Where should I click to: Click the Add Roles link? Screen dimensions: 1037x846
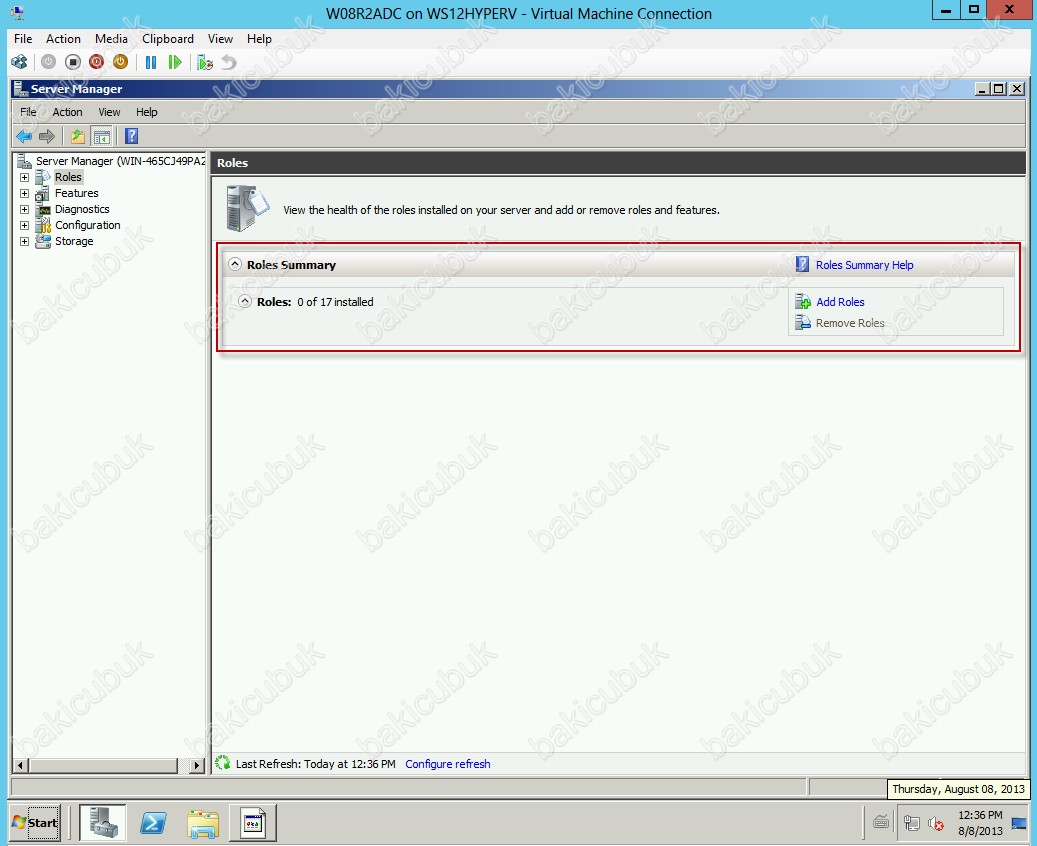click(840, 302)
